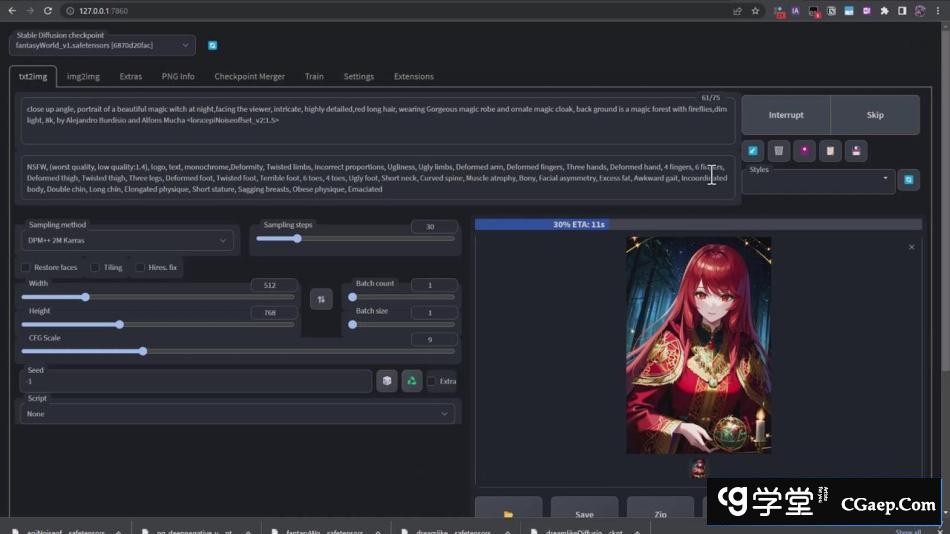The height and width of the screenshot is (534, 950).
Task: Show extra networks with the pink icon
Action: tap(804, 151)
